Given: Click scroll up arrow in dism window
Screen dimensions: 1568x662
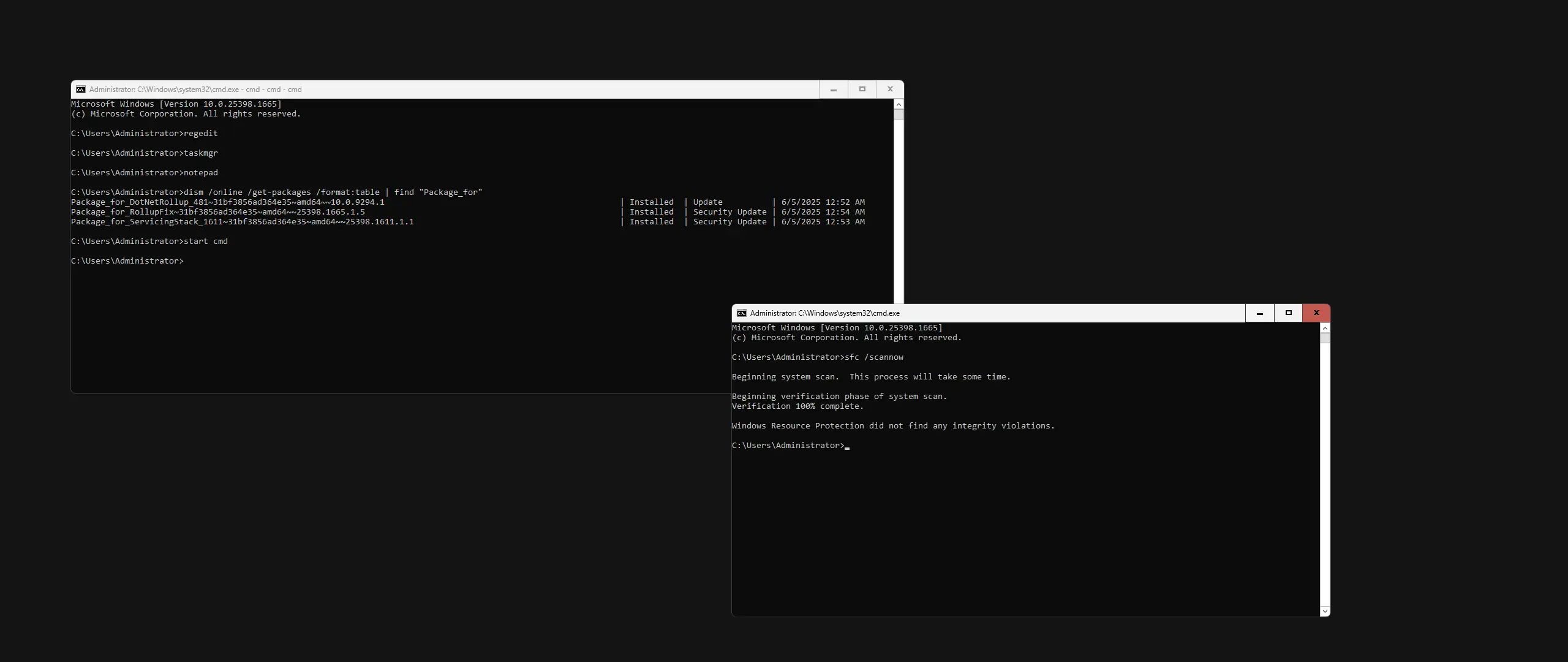Looking at the screenshot, I should pyautogui.click(x=899, y=105).
